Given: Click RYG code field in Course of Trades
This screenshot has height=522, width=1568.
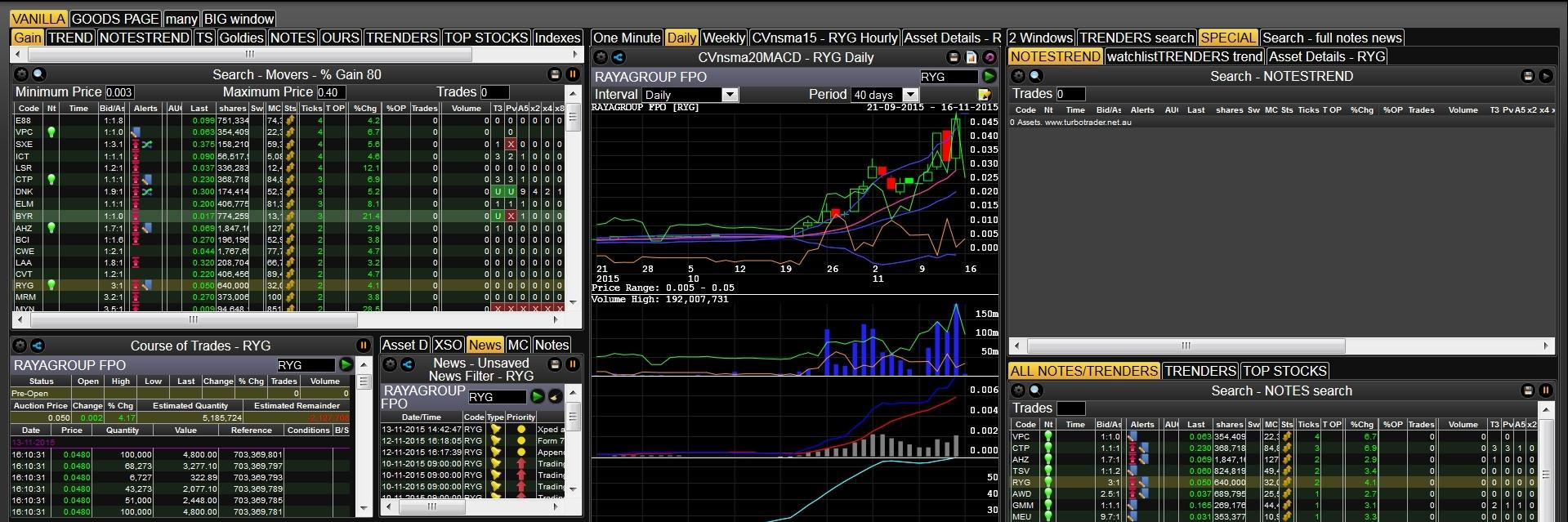Looking at the screenshot, I should 306,365.
